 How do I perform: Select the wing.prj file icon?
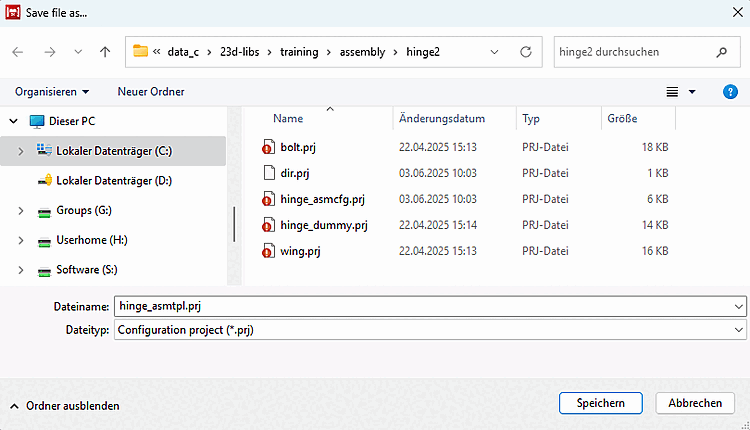pyautogui.click(x=267, y=250)
